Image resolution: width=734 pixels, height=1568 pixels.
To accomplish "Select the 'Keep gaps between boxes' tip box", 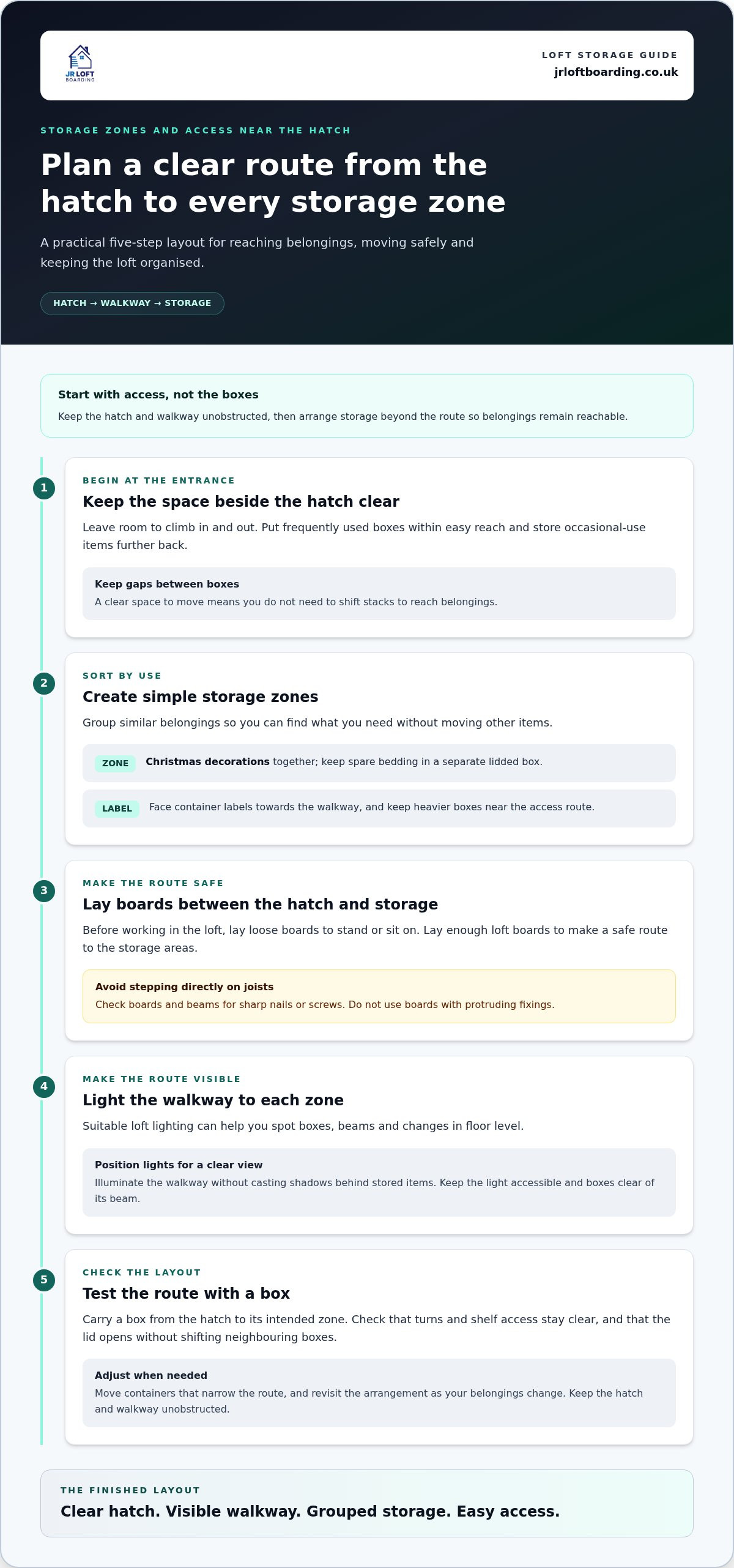I will click(x=379, y=594).
